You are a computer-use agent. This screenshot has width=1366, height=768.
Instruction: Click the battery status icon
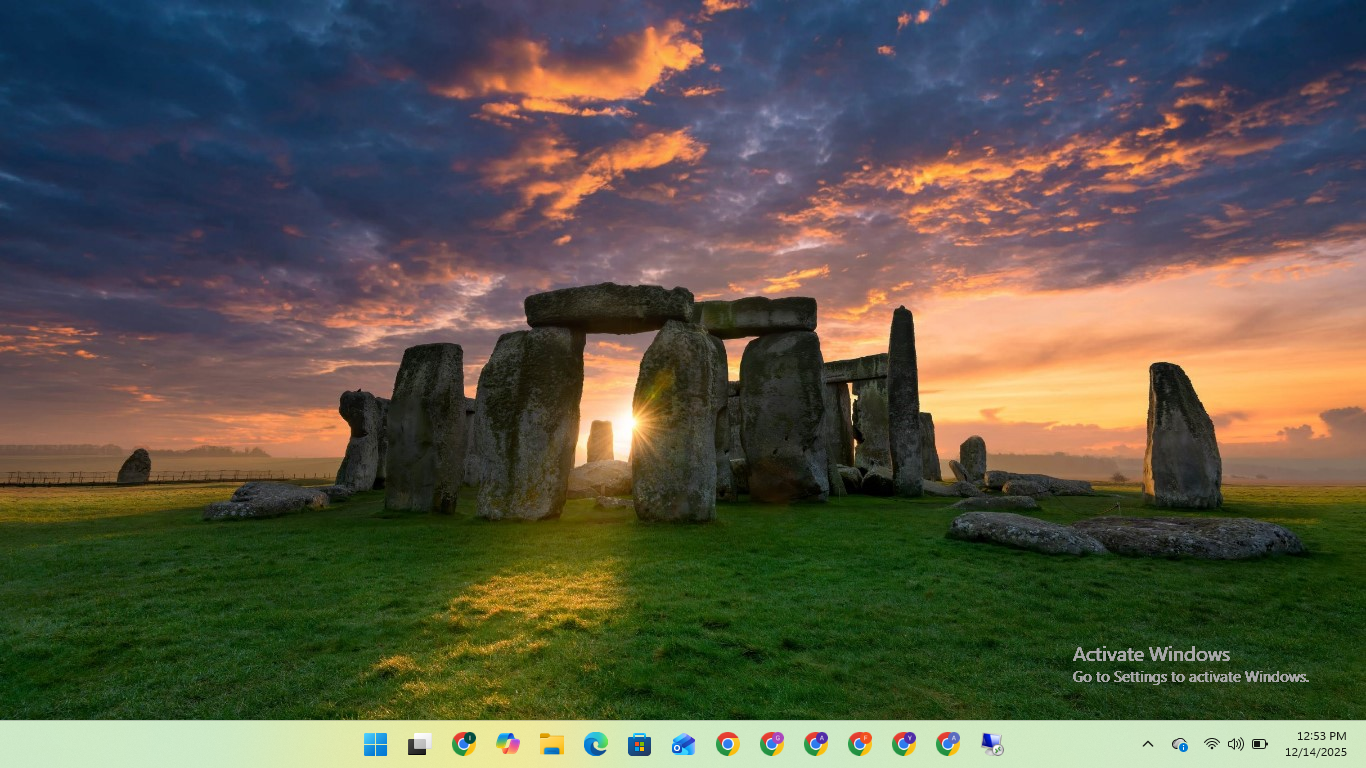(1260, 744)
